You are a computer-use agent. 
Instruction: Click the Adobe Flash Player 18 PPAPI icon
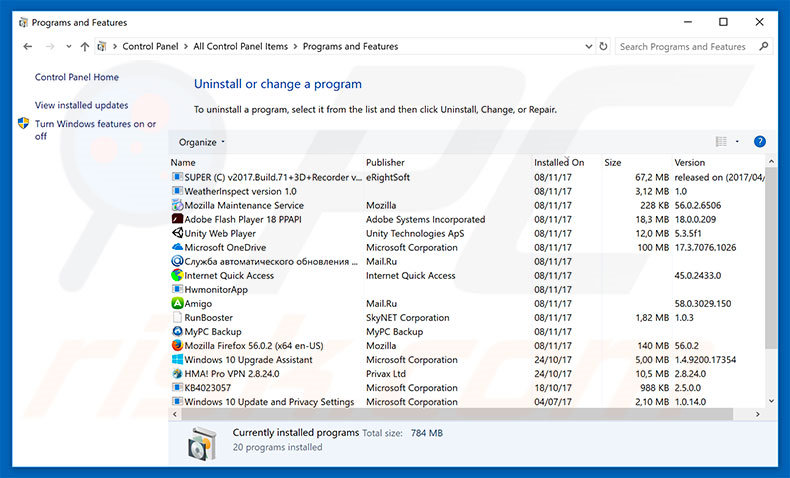click(x=177, y=219)
